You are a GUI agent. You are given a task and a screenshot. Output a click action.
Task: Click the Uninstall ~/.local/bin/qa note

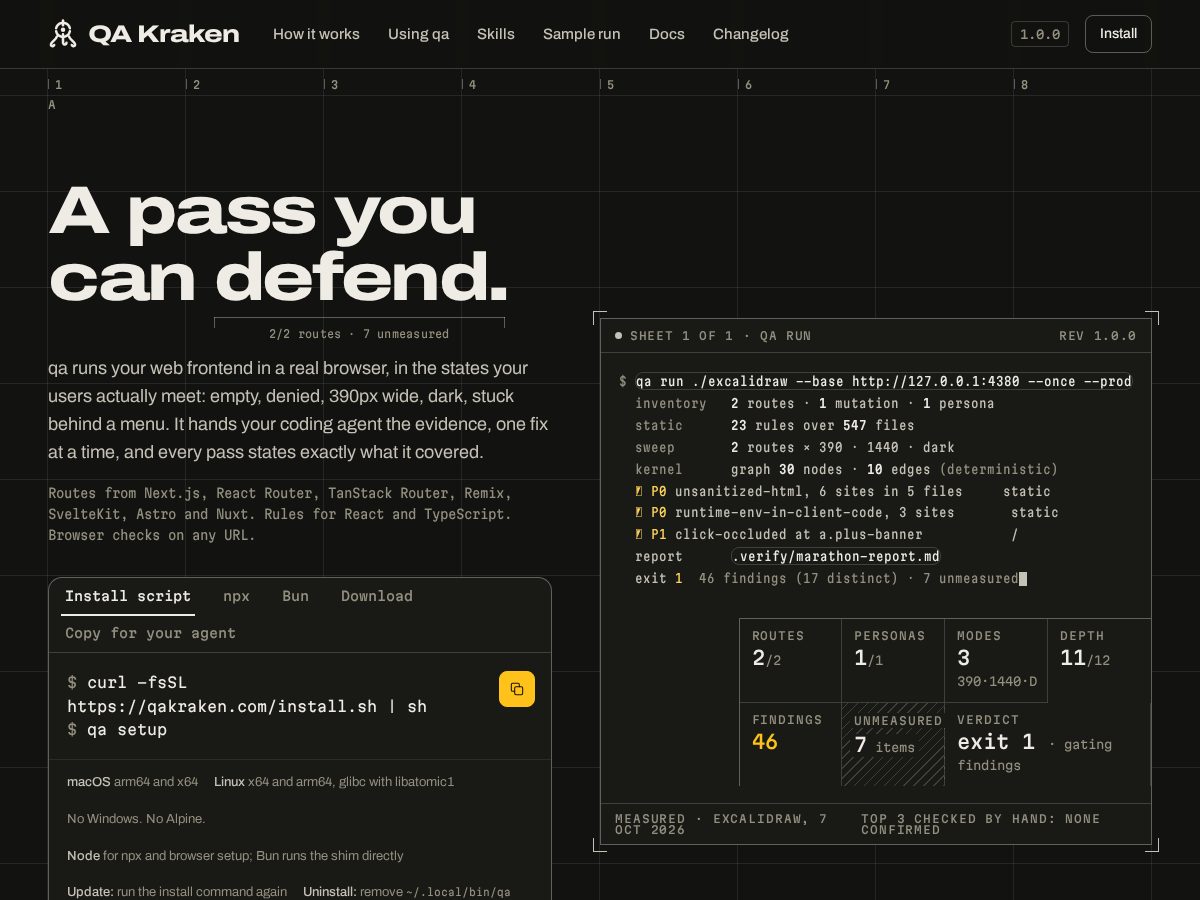point(407,891)
